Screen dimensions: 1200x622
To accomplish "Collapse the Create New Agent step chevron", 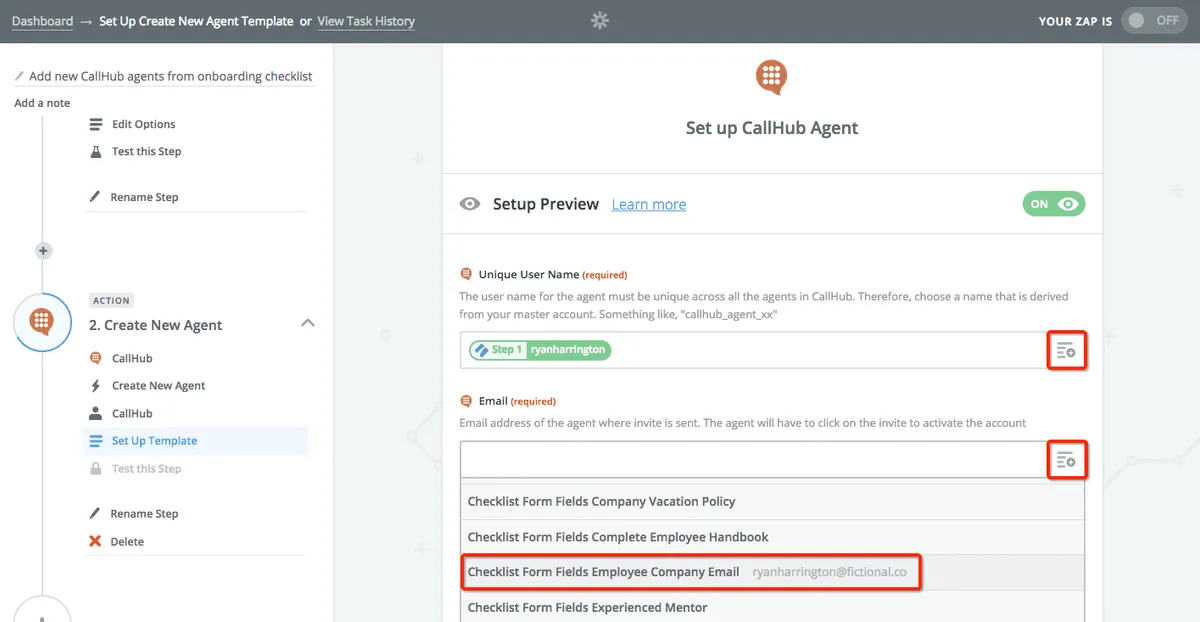I will 308,323.
